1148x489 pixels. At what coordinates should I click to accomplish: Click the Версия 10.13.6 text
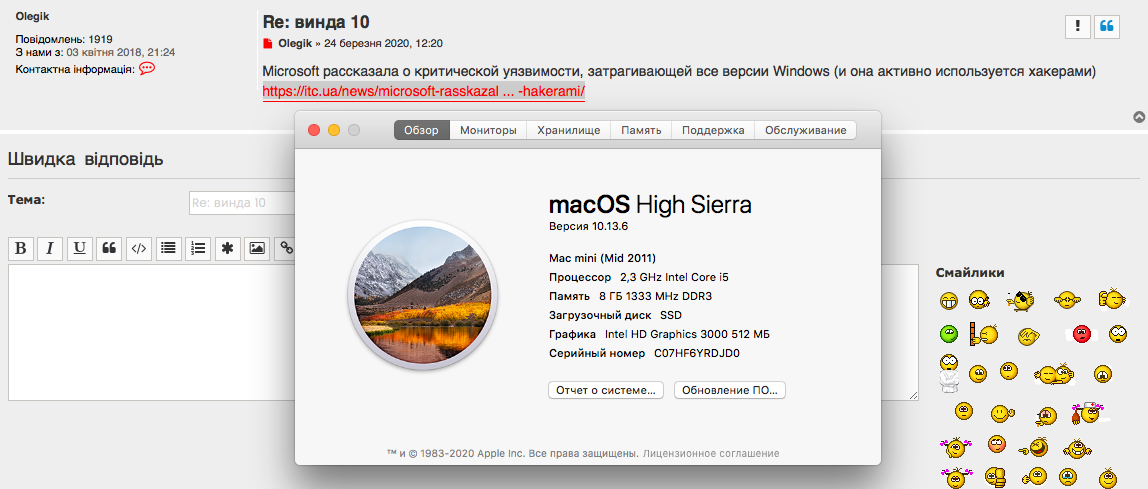click(x=589, y=225)
